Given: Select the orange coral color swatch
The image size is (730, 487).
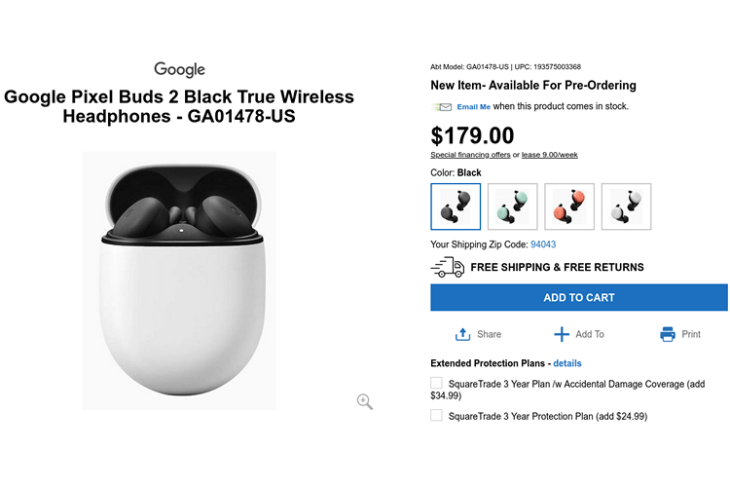Looking at the screenshot, I should (x=569, y=207).
